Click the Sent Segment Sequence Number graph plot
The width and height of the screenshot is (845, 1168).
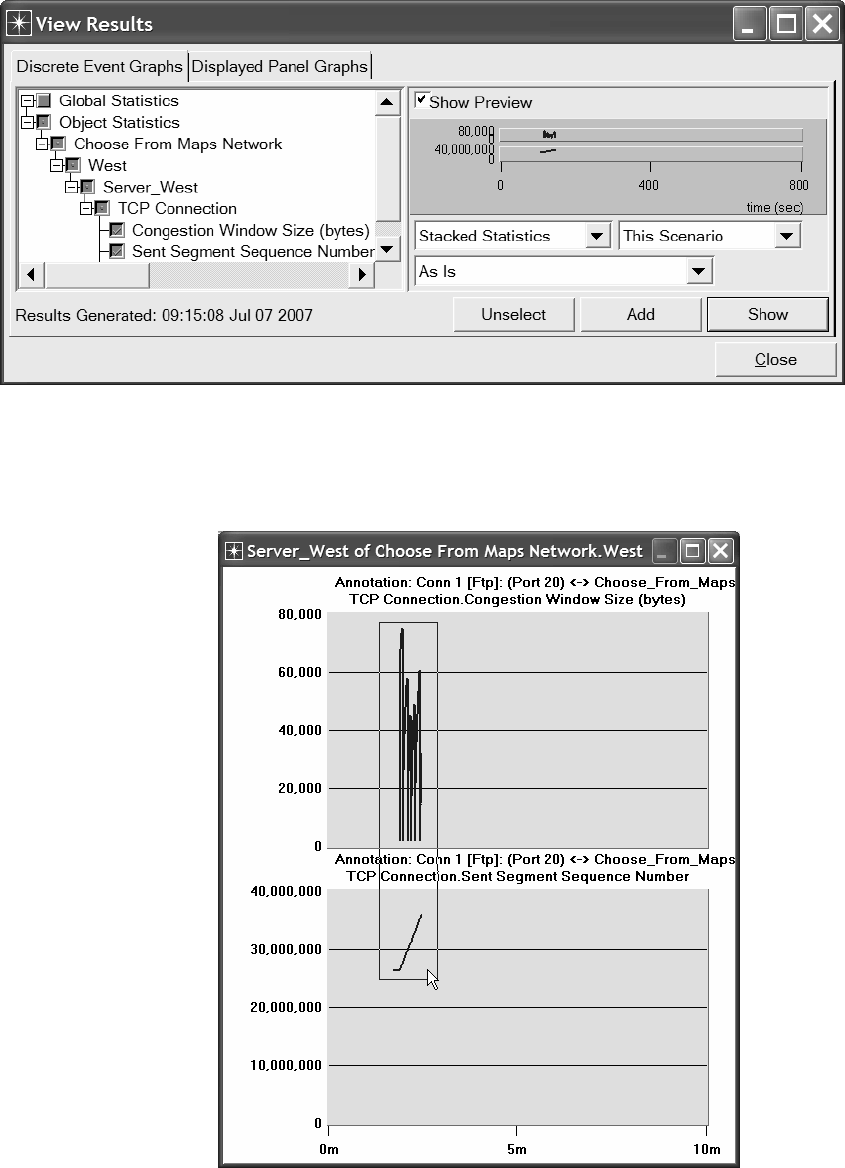pos(517,1007)
